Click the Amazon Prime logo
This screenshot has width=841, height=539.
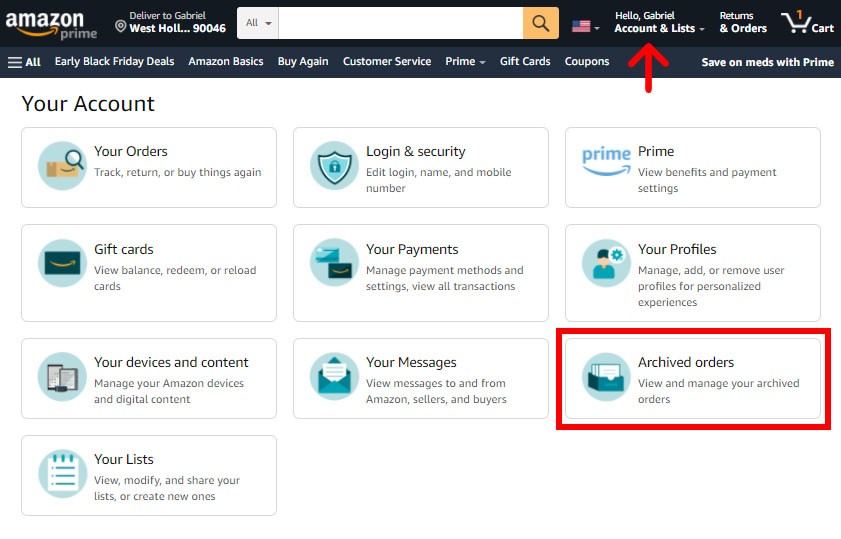click(51, 23)
